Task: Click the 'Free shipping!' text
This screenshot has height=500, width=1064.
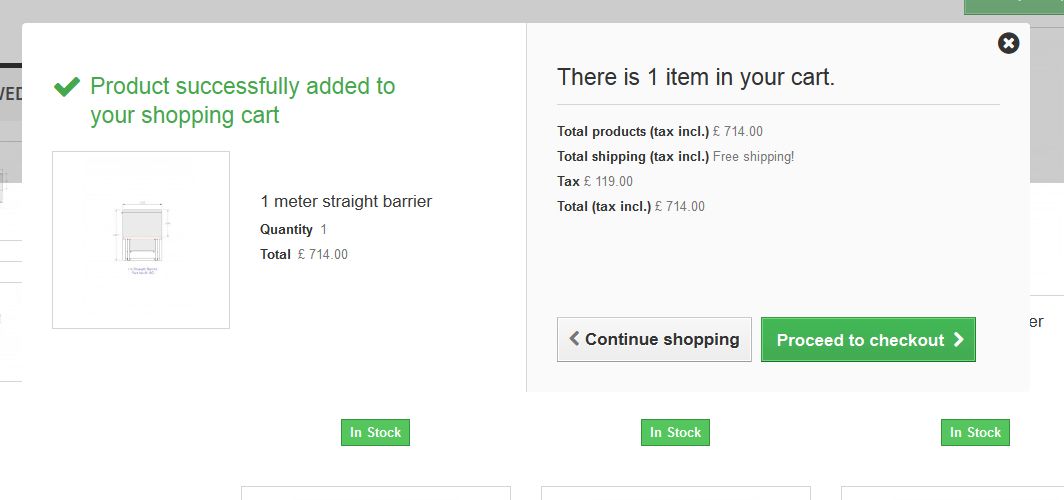Action: tap(753, 157)
